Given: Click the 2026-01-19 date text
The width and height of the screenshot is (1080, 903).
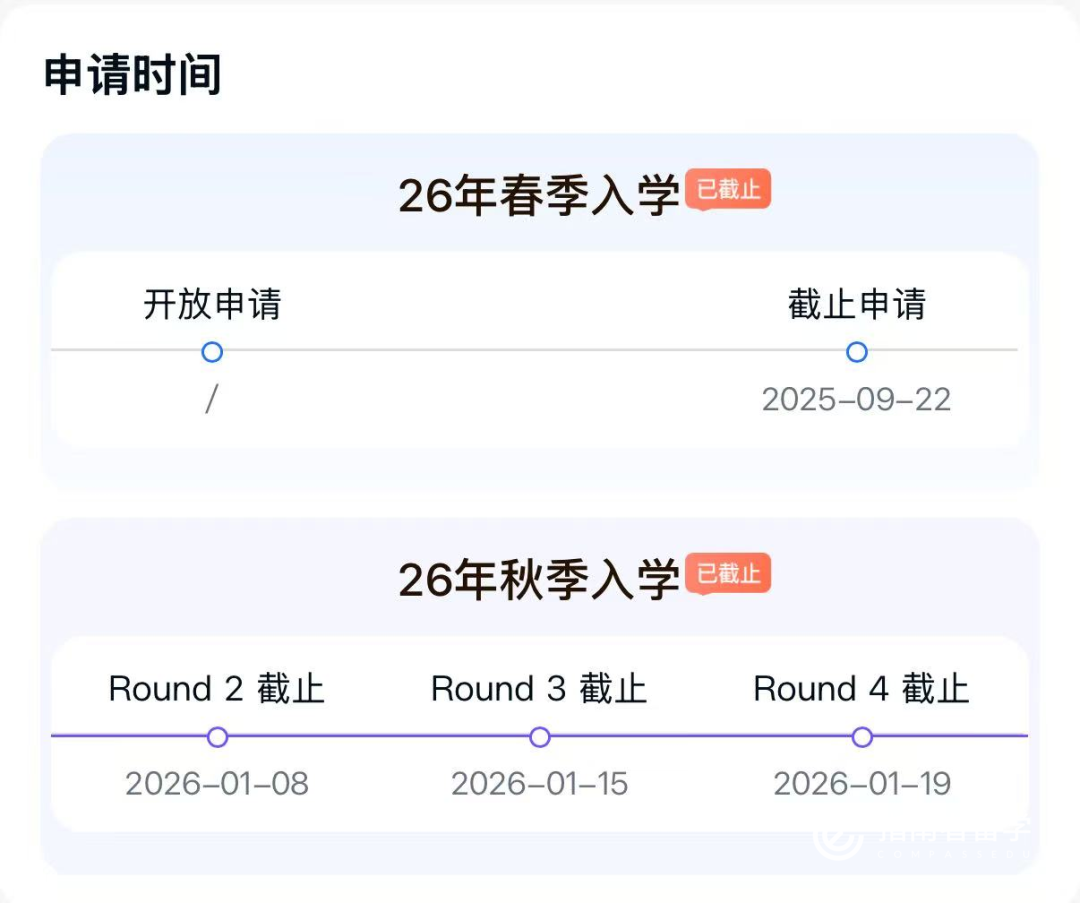Looking at the screenshot, I should click(x=861, y=784).
